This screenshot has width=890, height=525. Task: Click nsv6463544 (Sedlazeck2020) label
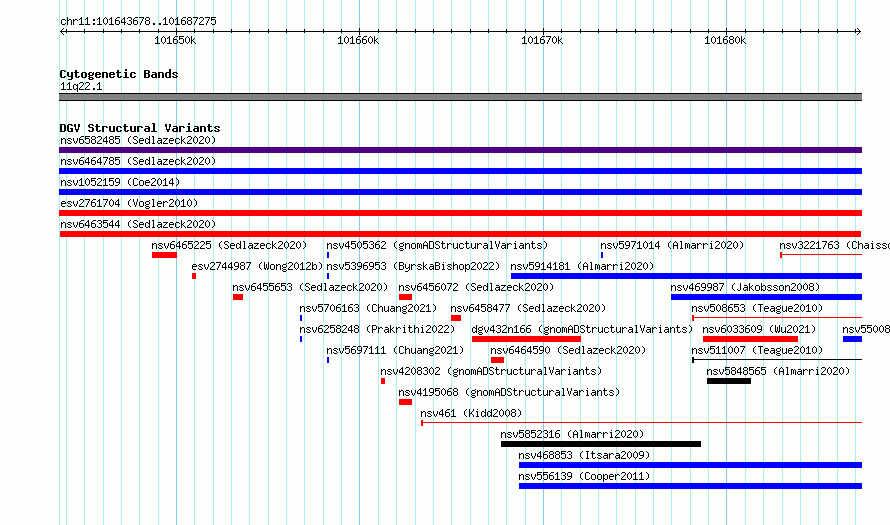[138, 224]
